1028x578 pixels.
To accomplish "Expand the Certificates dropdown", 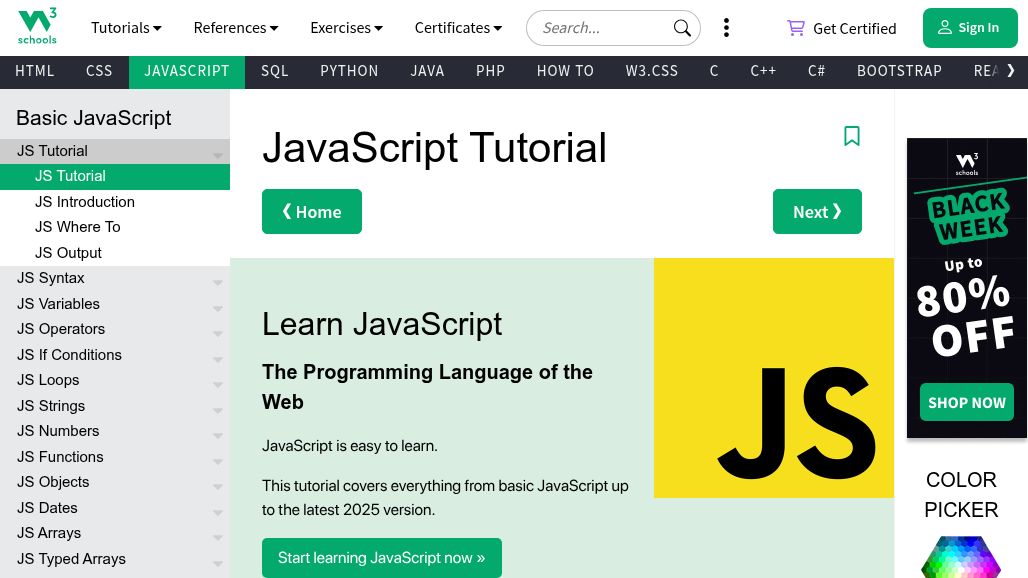I will pos(458,28).
